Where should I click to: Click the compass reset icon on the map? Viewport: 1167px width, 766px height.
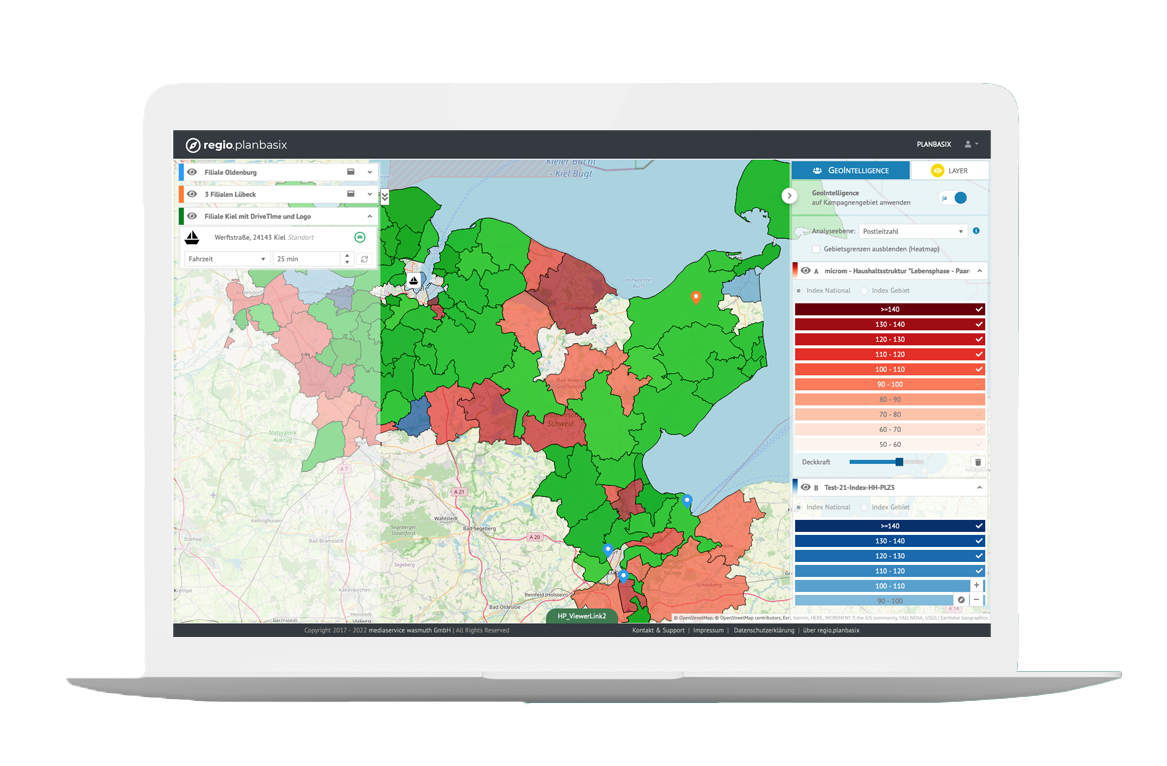pyautogui.click(x=960, y=600)
